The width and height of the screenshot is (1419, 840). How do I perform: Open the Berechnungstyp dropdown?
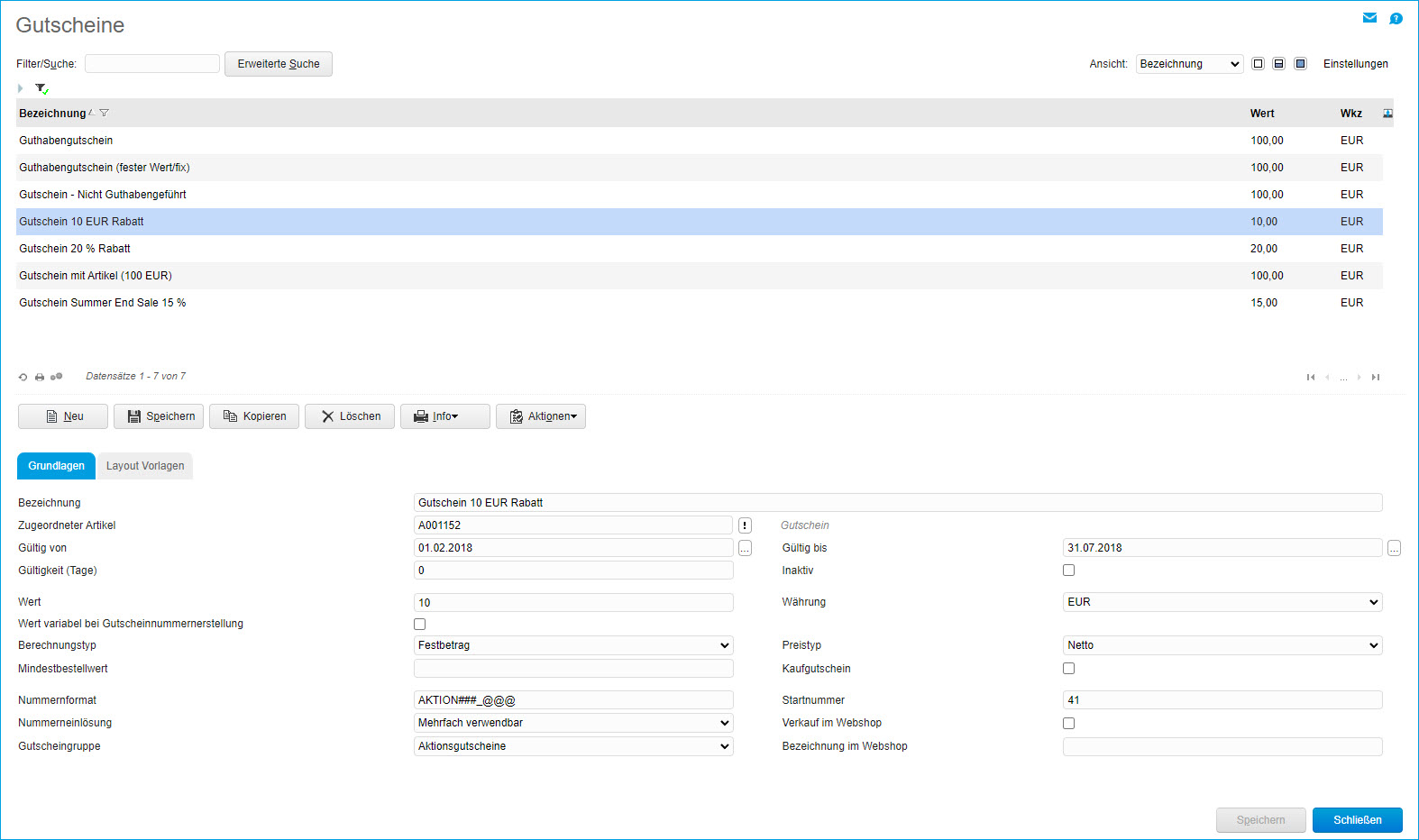(573, 645)
